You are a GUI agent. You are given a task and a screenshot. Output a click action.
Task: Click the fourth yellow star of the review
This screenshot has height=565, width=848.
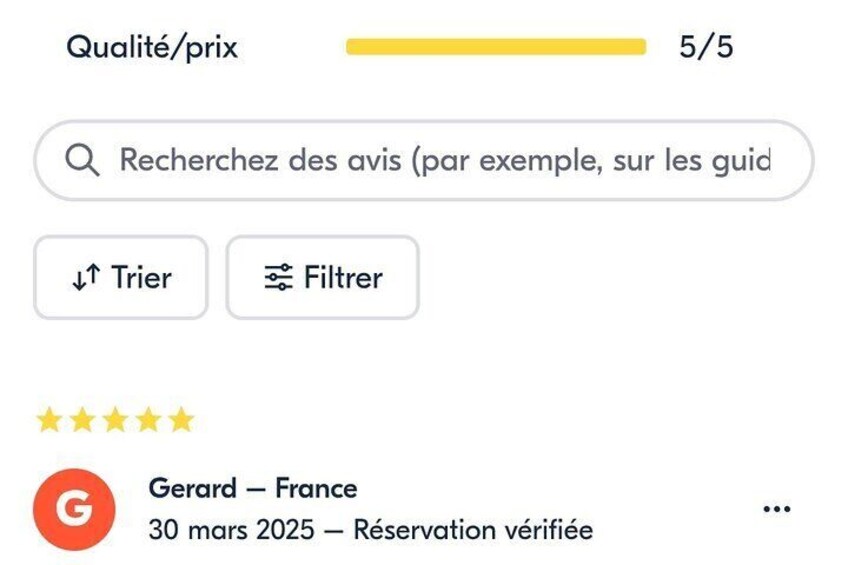click(148, 420)
